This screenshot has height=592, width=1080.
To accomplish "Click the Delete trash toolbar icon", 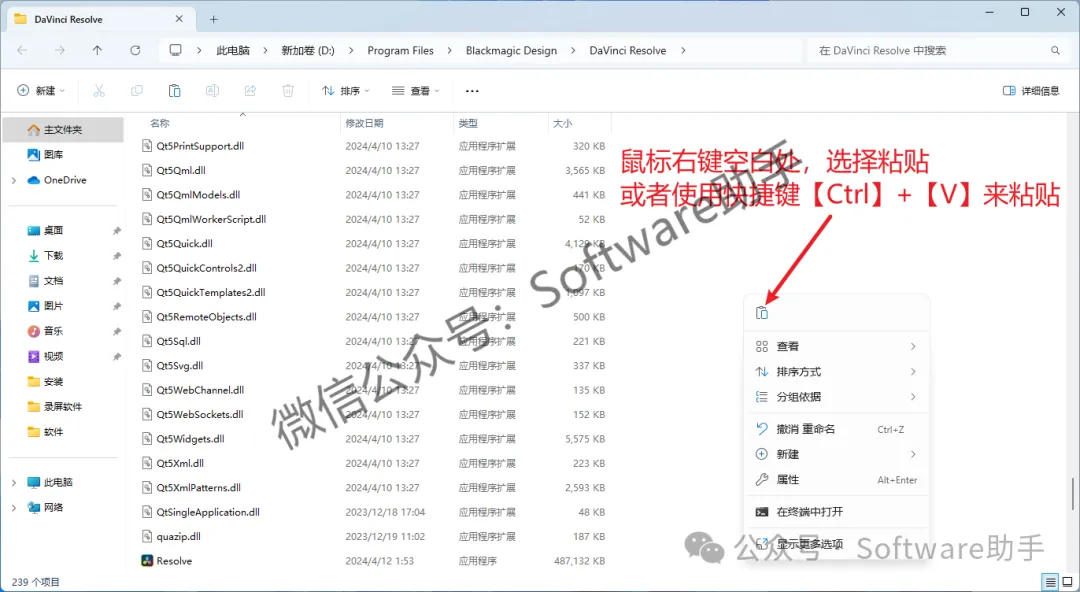I will pos(288,90).
